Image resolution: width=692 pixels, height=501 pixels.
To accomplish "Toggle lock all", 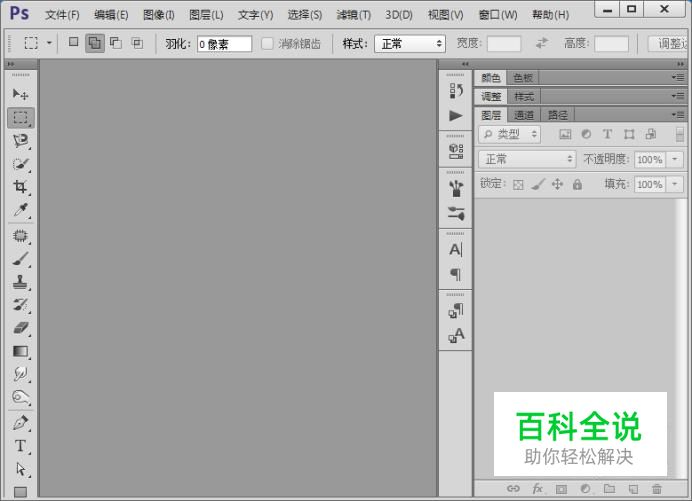I will point(577,184).
